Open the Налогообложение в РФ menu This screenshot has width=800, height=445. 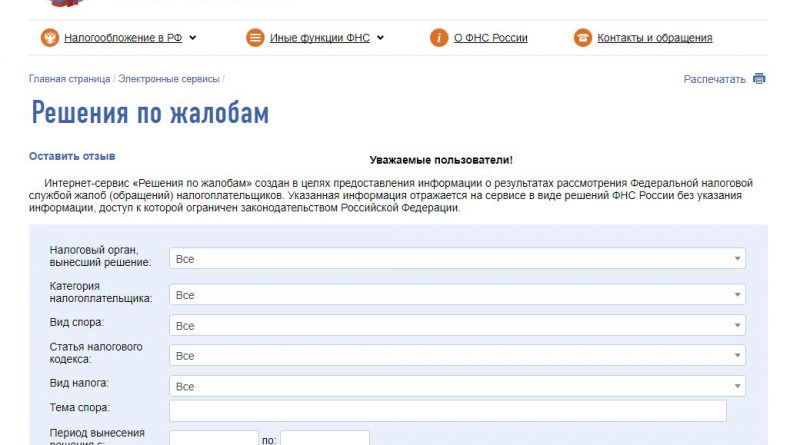(x=123, y=38)
